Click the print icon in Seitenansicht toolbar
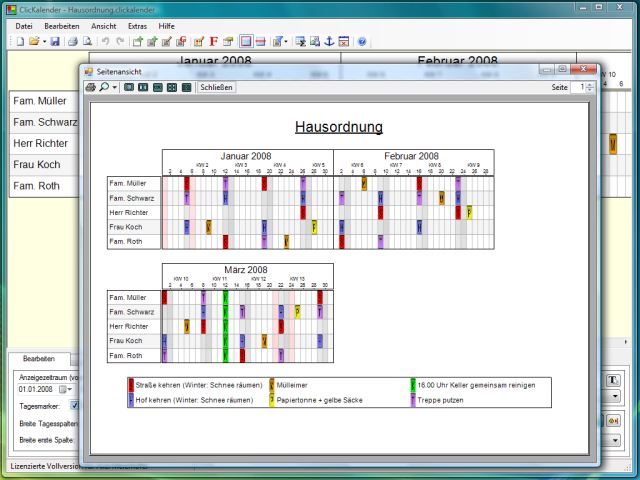This screenshot has width=640, height=480. 89,87
